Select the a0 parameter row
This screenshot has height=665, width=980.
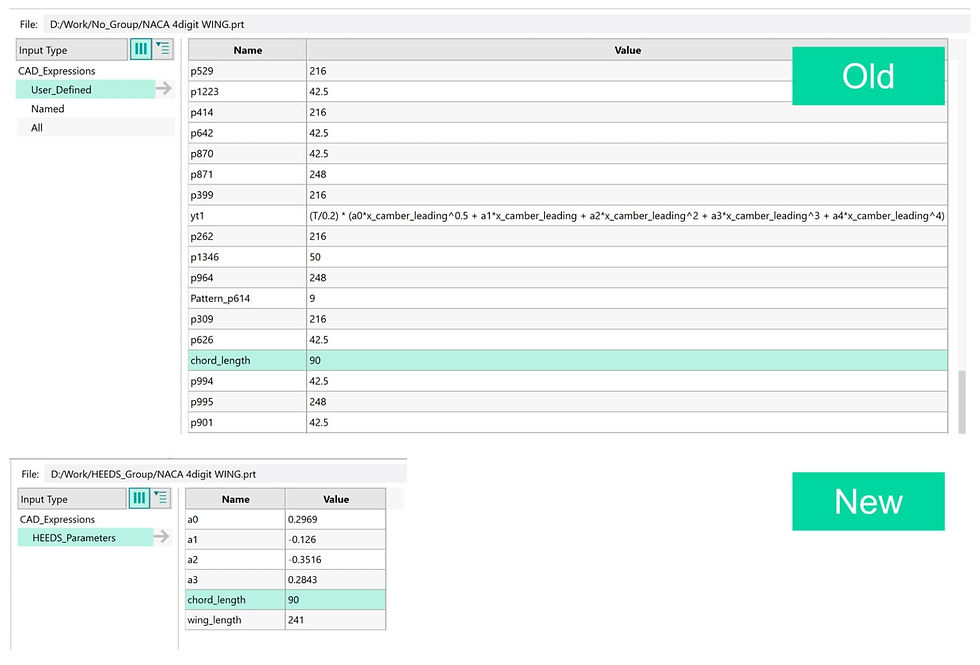286,519
